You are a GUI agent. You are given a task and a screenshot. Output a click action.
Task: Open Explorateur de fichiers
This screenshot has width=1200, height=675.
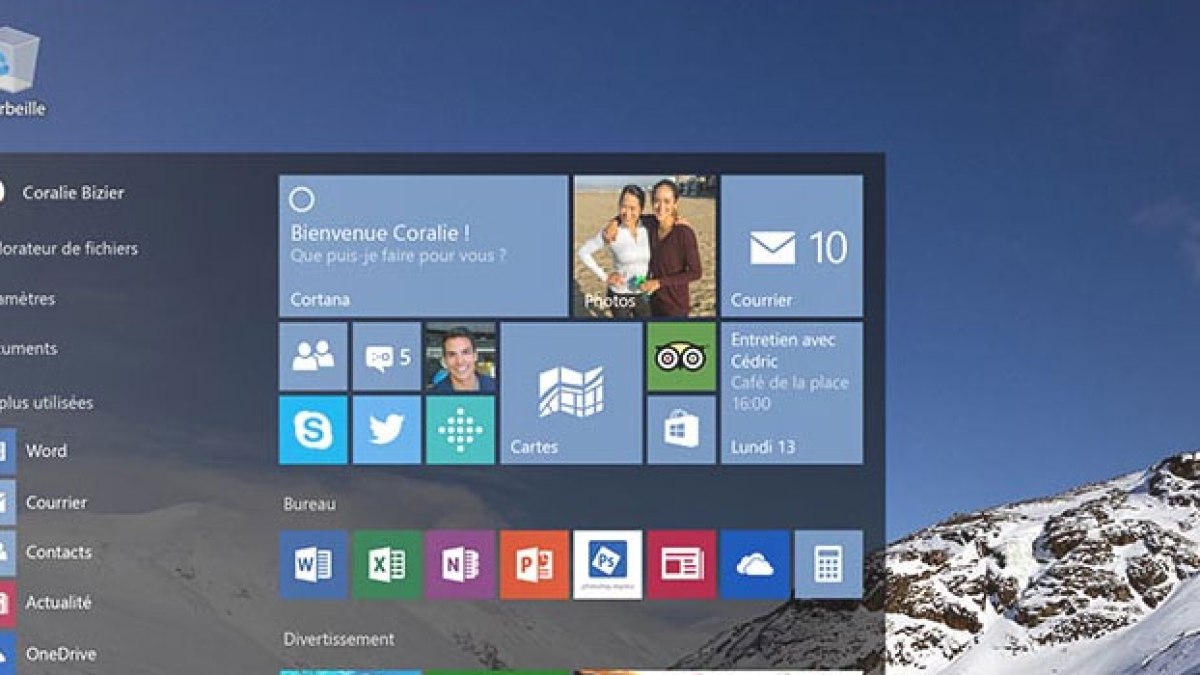(x=69, y=248)
